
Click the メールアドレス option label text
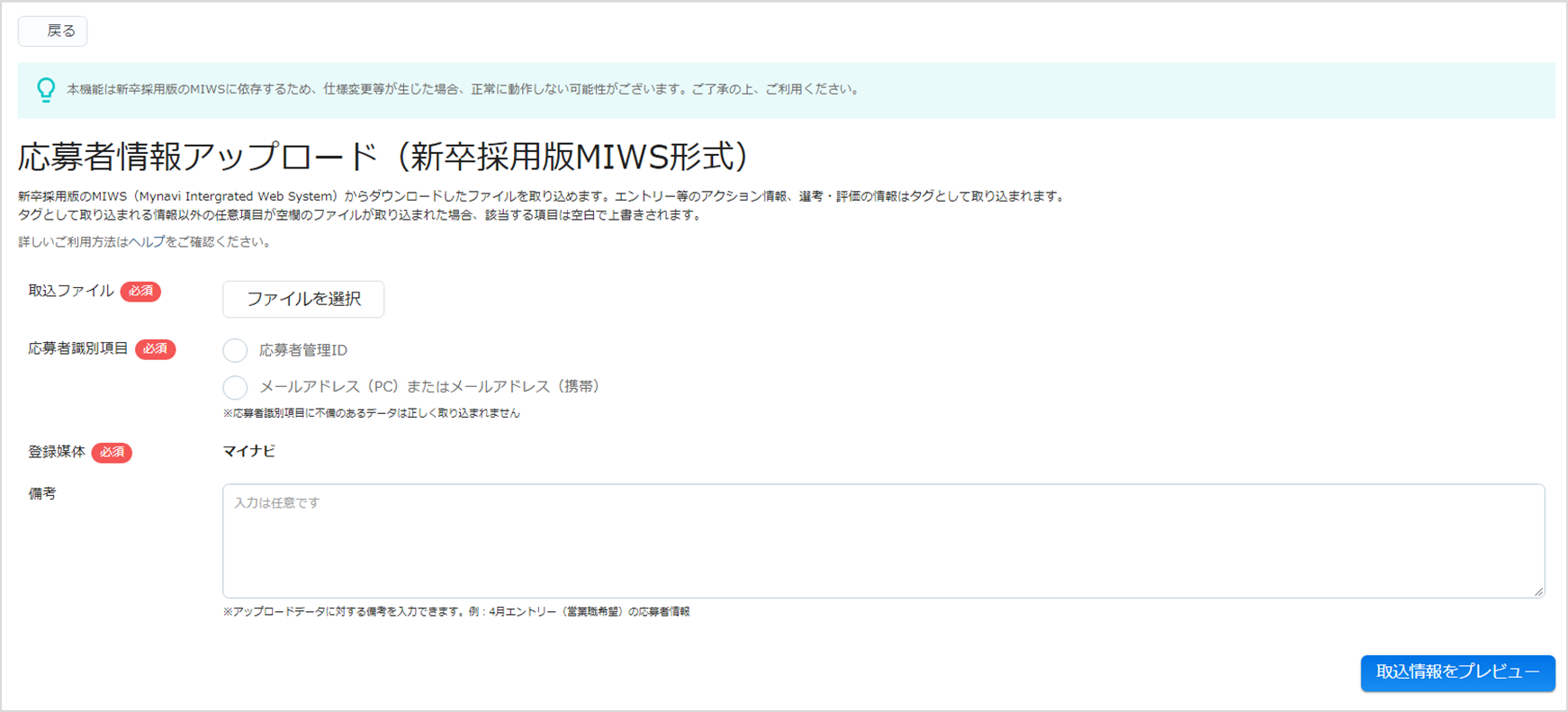(429, 386)
